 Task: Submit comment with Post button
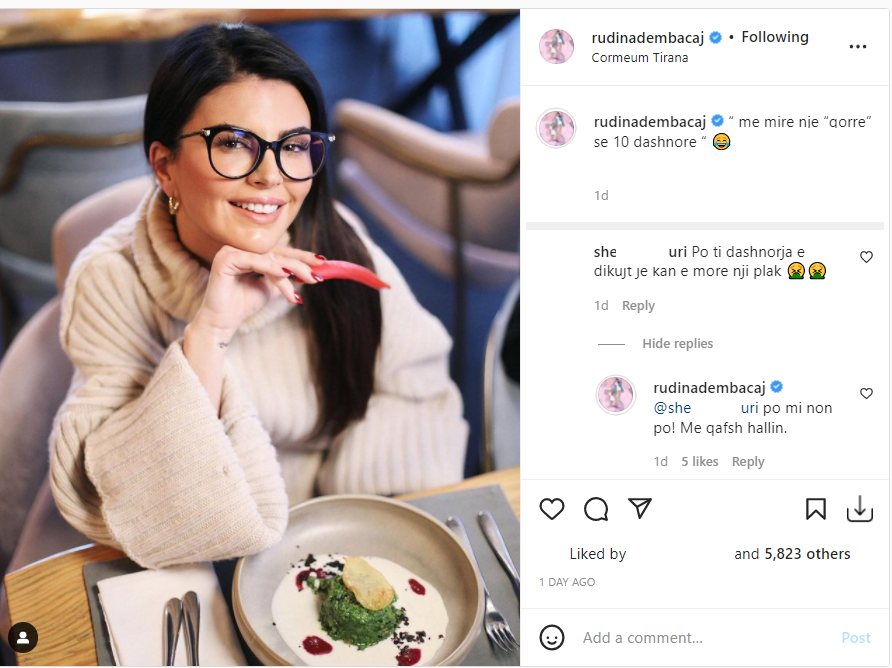[856, 638]
